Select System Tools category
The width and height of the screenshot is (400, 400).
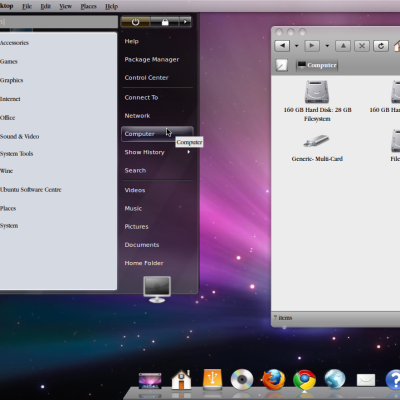pos(16,154)
